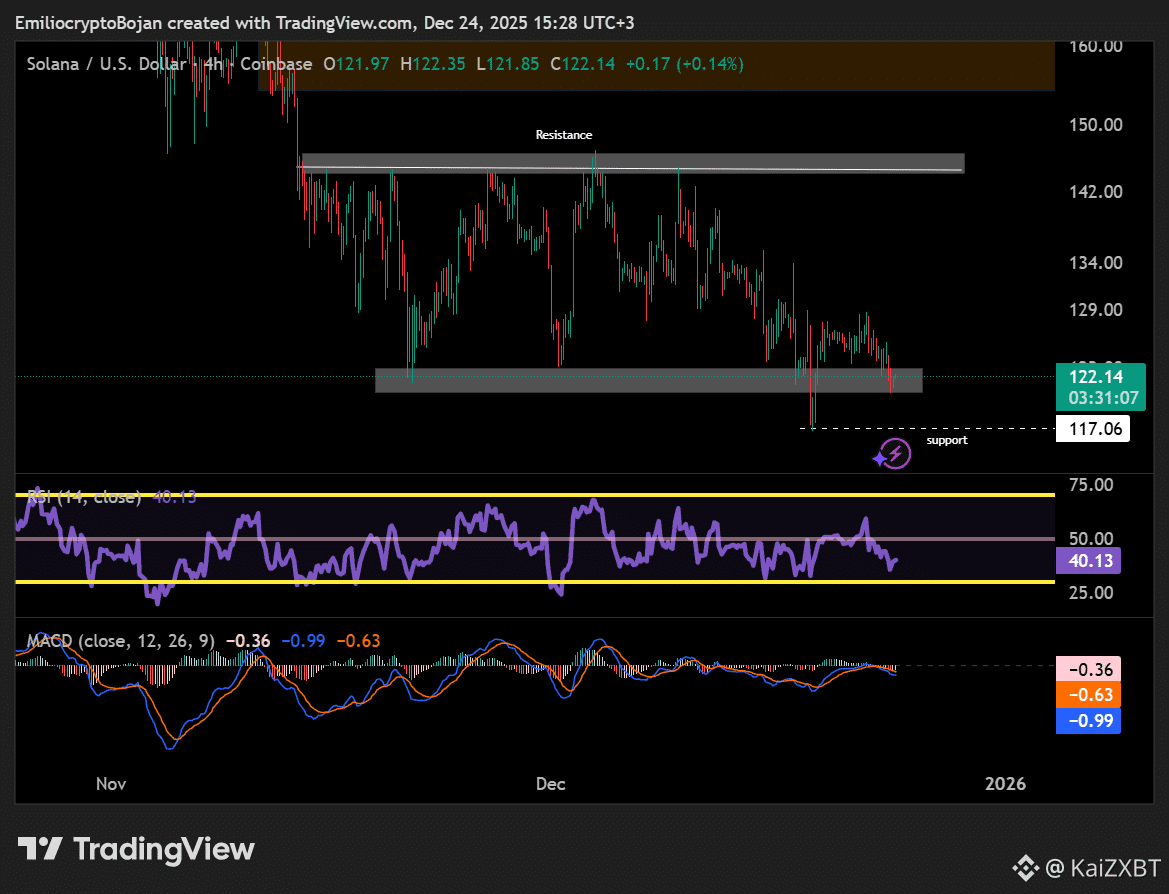The height and width of the screenshot is (894, 1169).
Task: Click the purple sparkle star icon
Action: pyautogui.click(x=878, y=460)
